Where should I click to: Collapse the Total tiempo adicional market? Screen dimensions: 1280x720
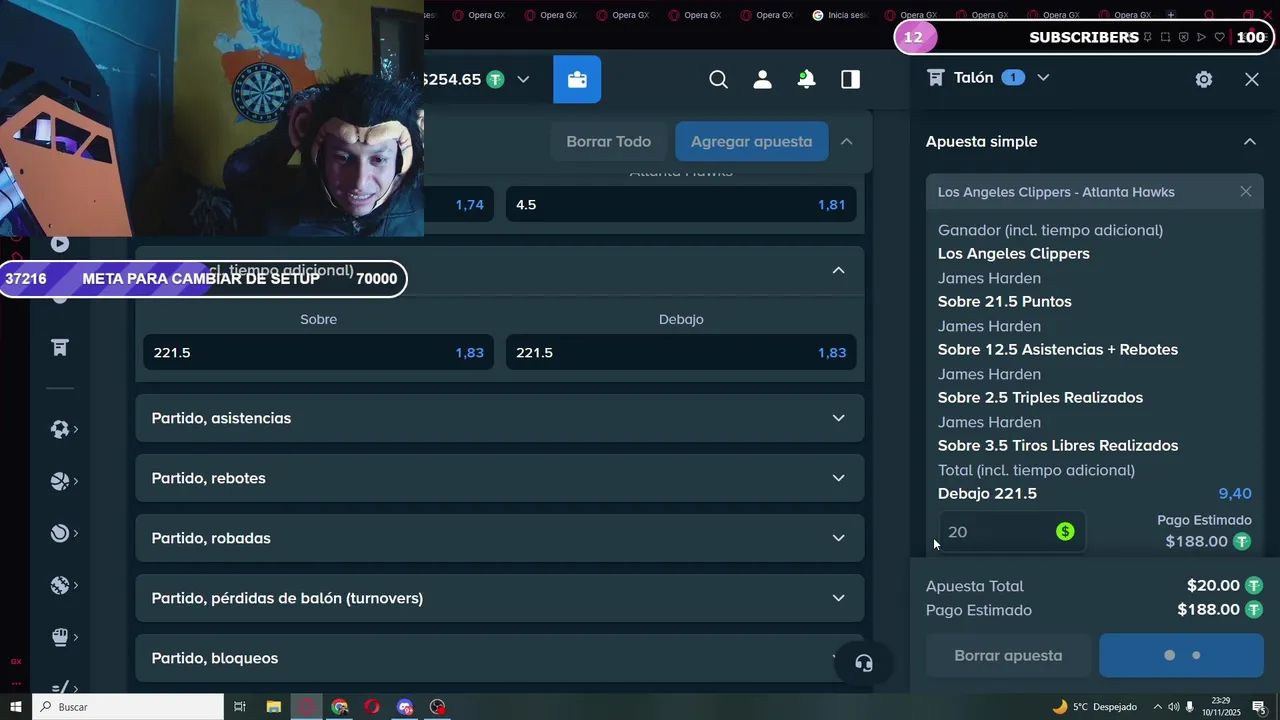pyautogui.click(x=838, y=270)
